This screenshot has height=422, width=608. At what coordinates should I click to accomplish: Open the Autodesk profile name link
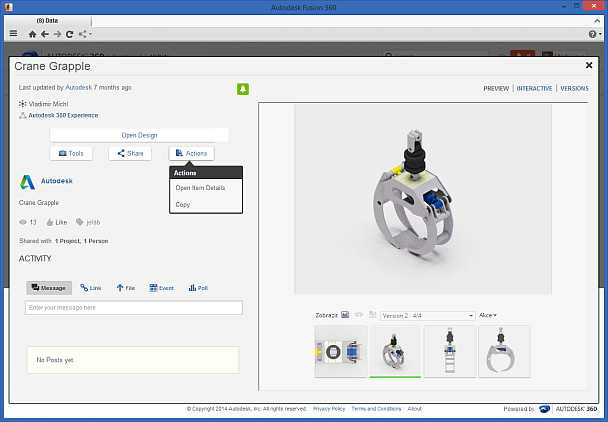pyautogui.click(x=57, y=181)
